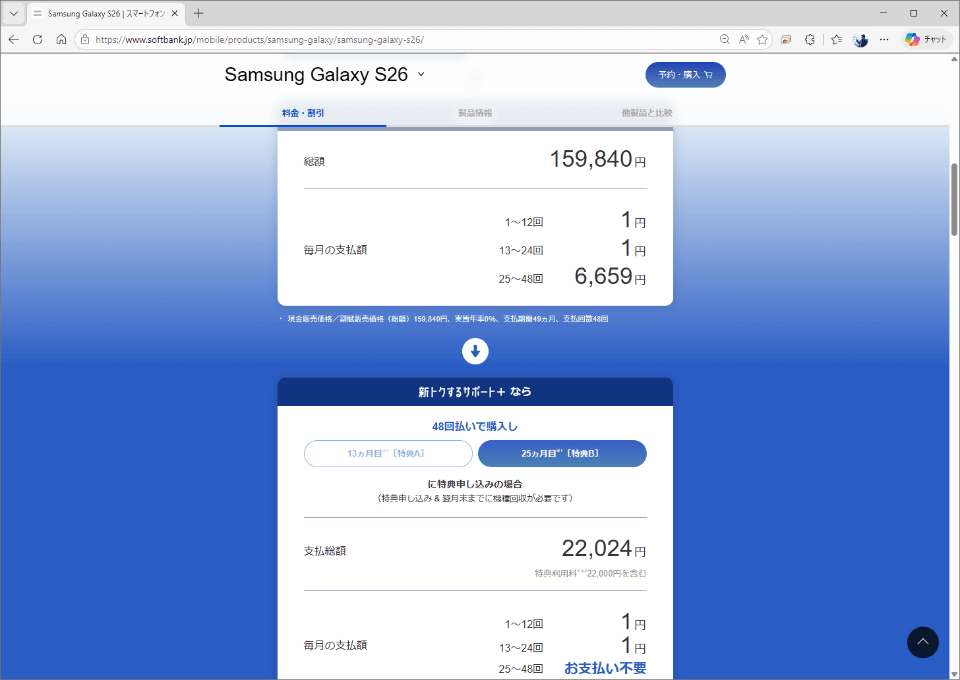Click the に特典申し込みの場合 text
The height and width of the screenshot is (680, 960).
[x=475, y=484]
